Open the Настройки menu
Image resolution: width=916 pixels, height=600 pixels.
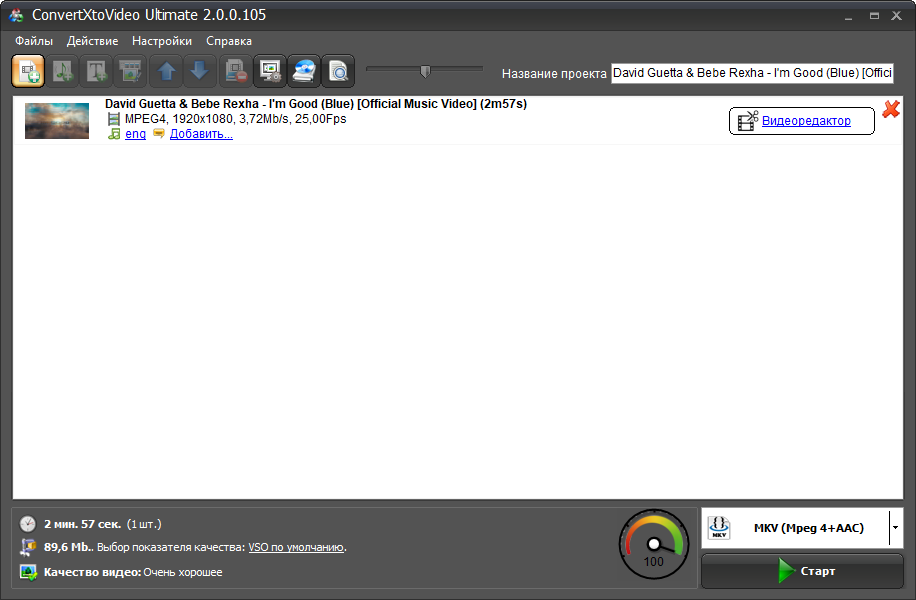(162, 41)
